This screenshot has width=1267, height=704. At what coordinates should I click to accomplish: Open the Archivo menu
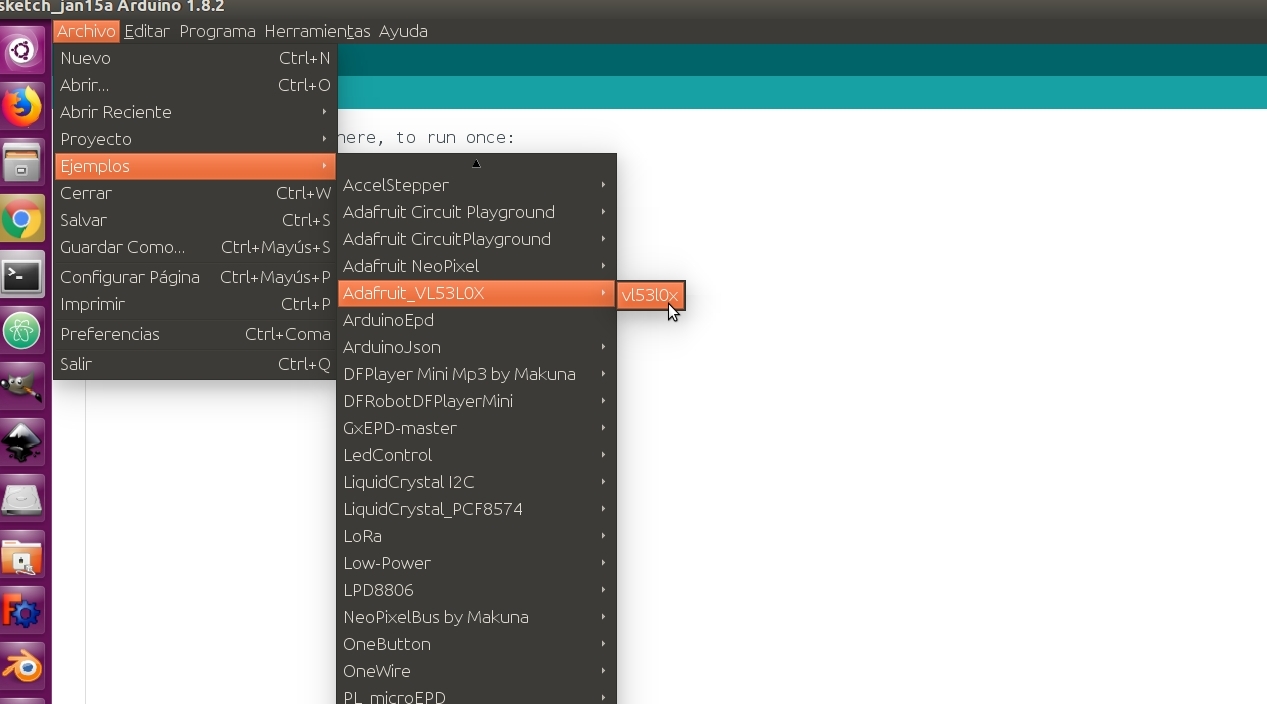pyautogui.click(x=86, y=31)
